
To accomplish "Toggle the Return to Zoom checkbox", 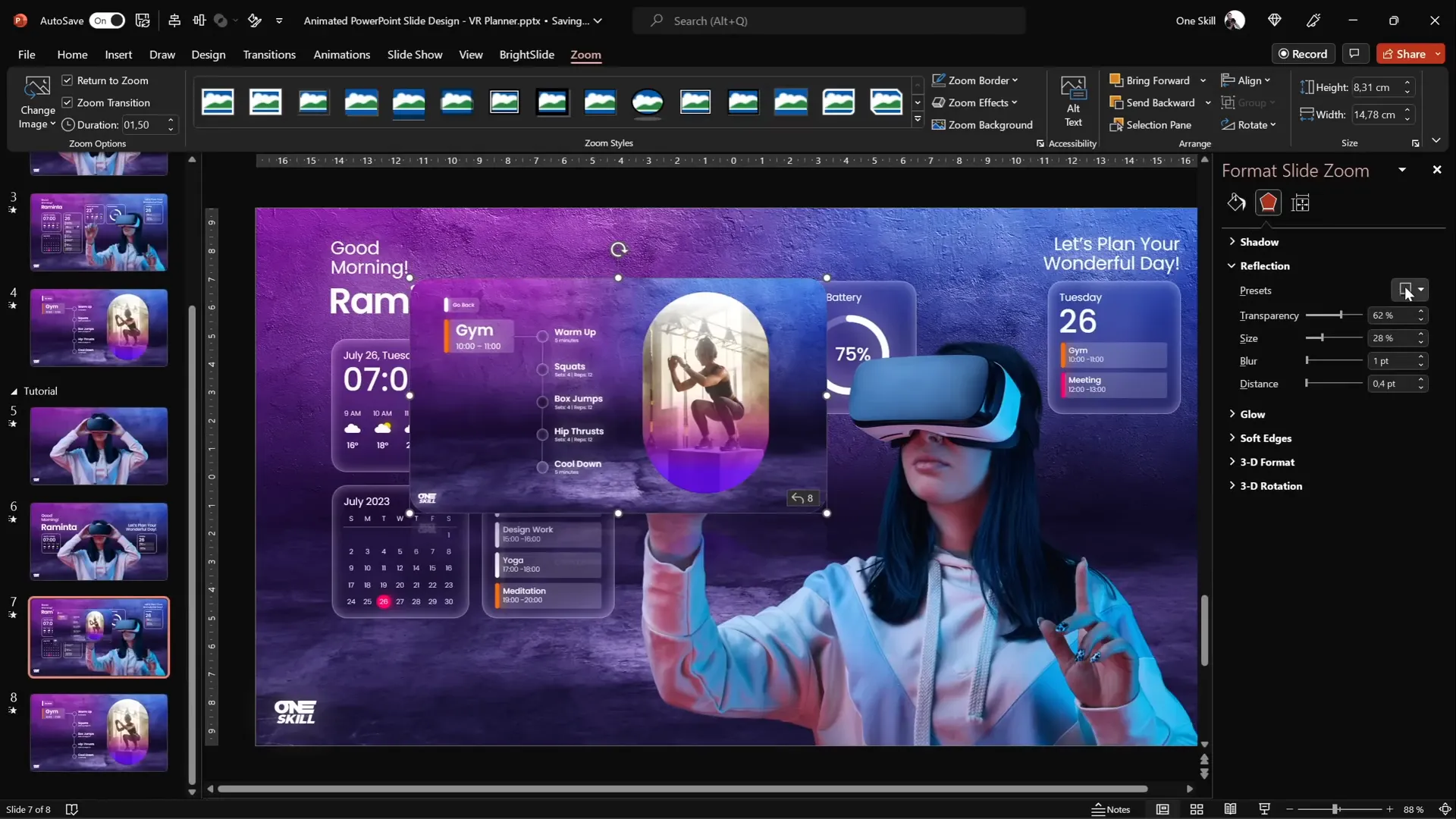I will click(x=67, y=80).
